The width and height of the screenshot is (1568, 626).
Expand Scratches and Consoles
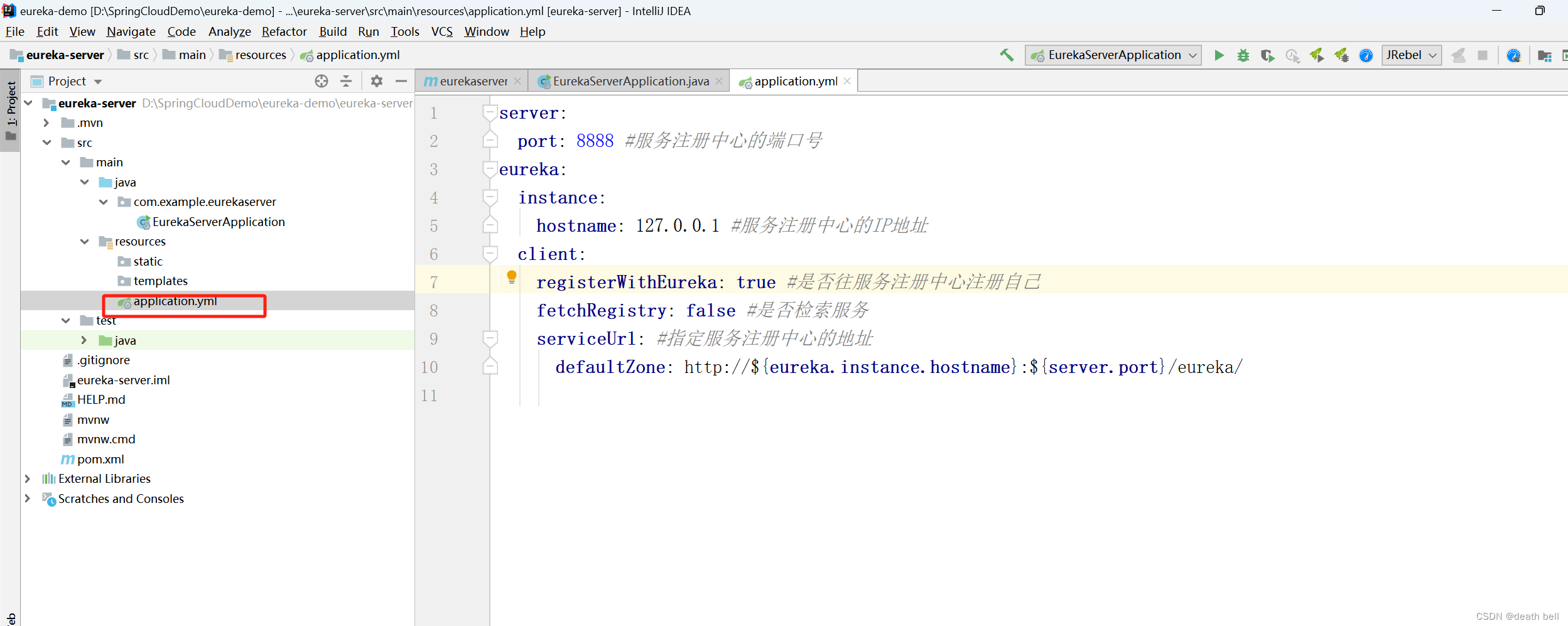point(28,498)
